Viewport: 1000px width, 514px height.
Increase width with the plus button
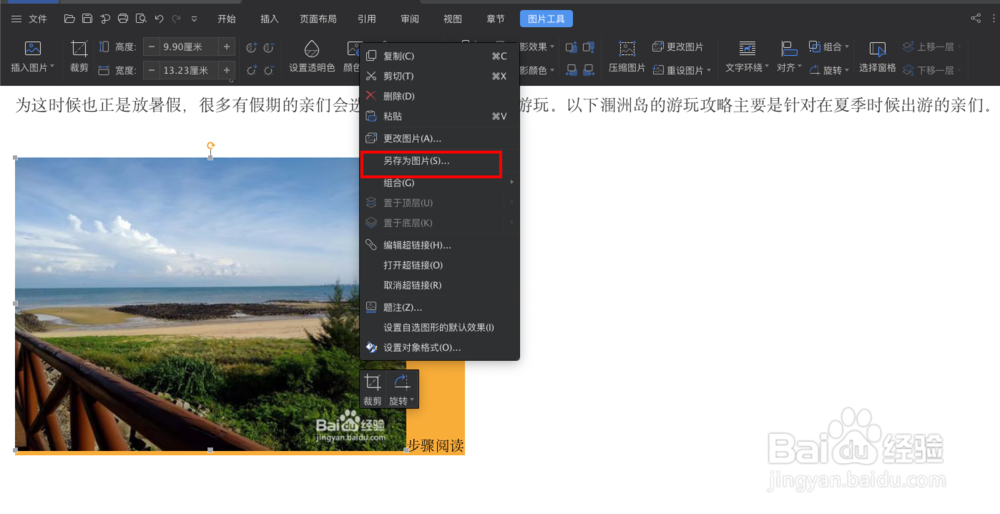click(226, 70)
